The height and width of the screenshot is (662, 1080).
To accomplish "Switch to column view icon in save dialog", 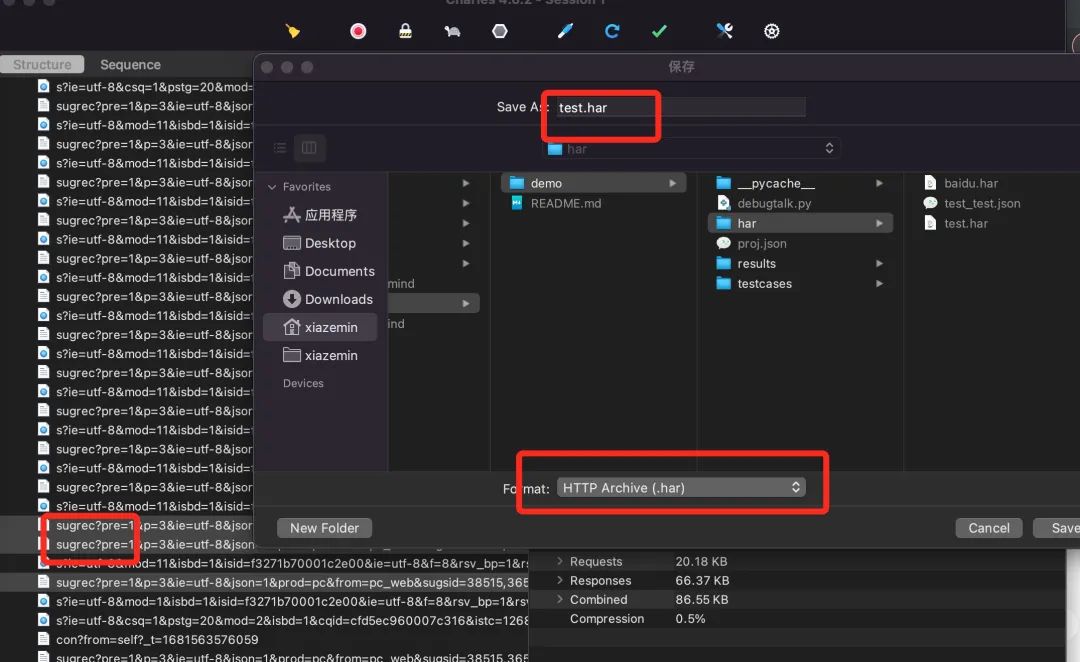I will [x=309, y=147].
